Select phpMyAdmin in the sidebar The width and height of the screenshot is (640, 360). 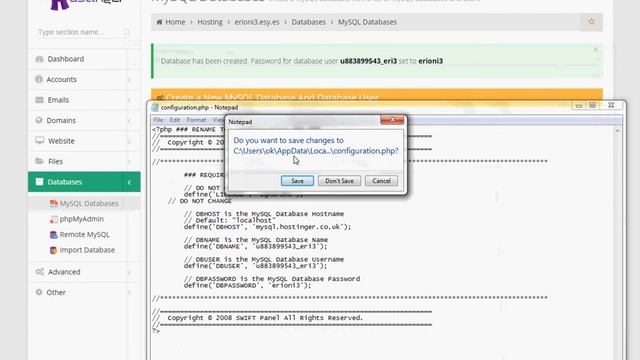(x=82, y=219)
